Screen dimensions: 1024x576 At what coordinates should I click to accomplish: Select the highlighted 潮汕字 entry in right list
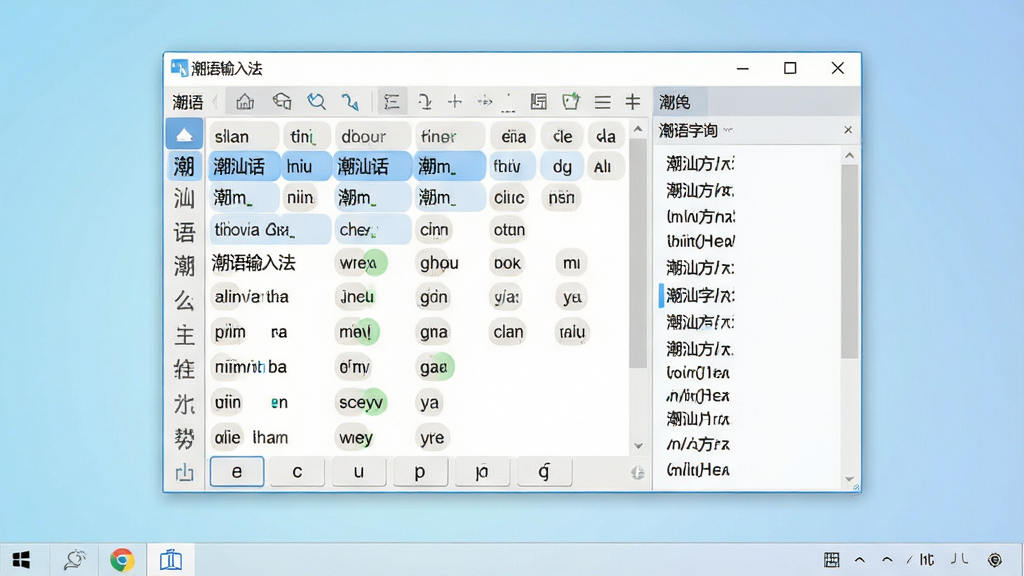tap(700, 295)
